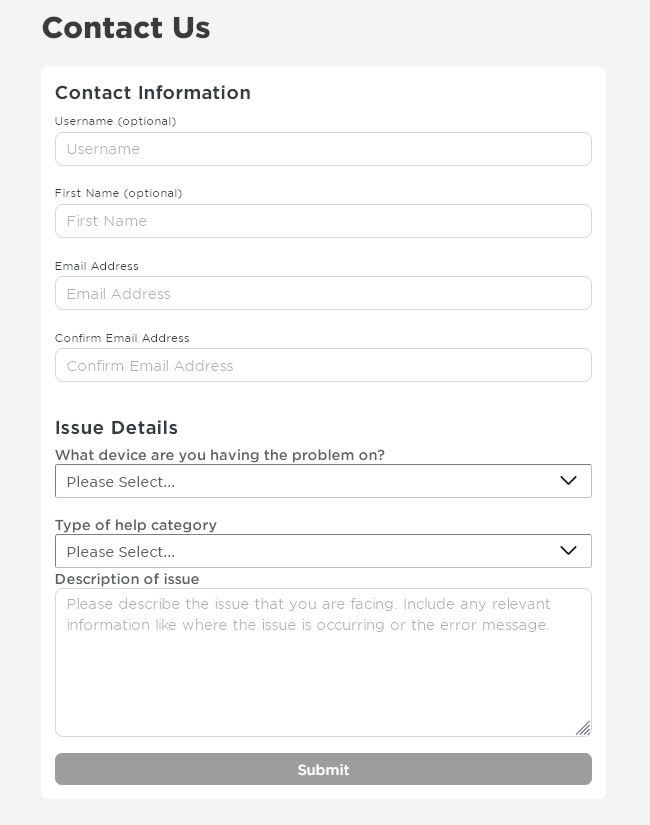Image resolution: width=650 pixels, height=825 pixels.
Task: Click the 'Type of help category' label
Action: click(x=136, y=525)
